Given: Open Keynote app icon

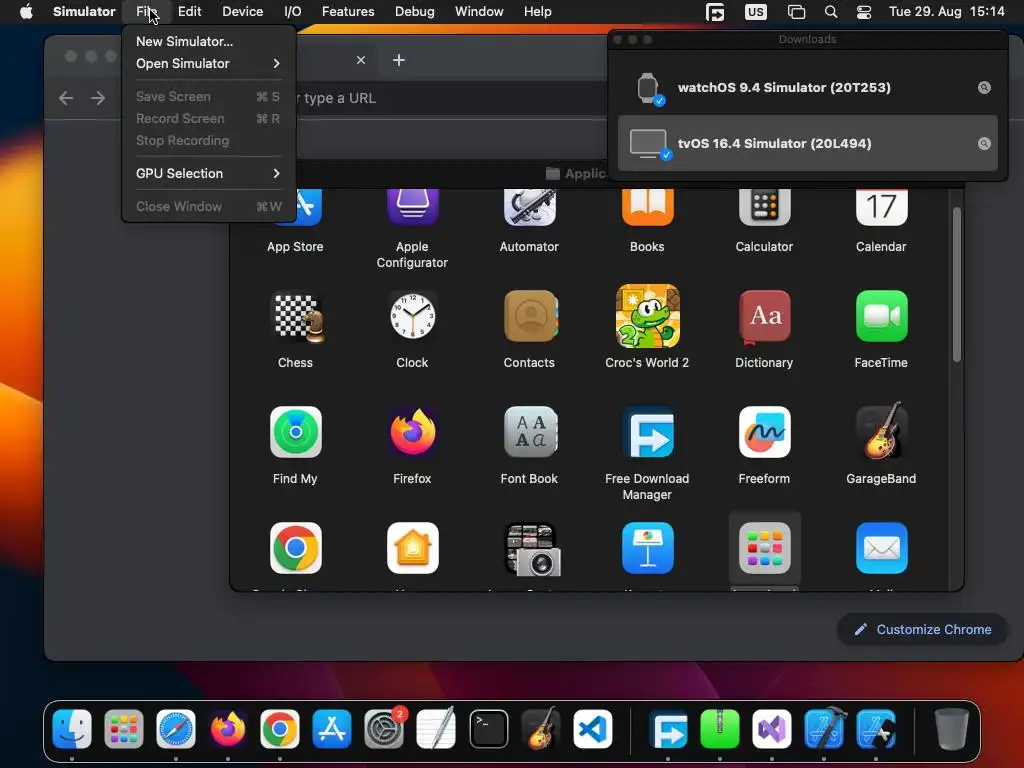Looking at the screenshot, I should 647,548.
